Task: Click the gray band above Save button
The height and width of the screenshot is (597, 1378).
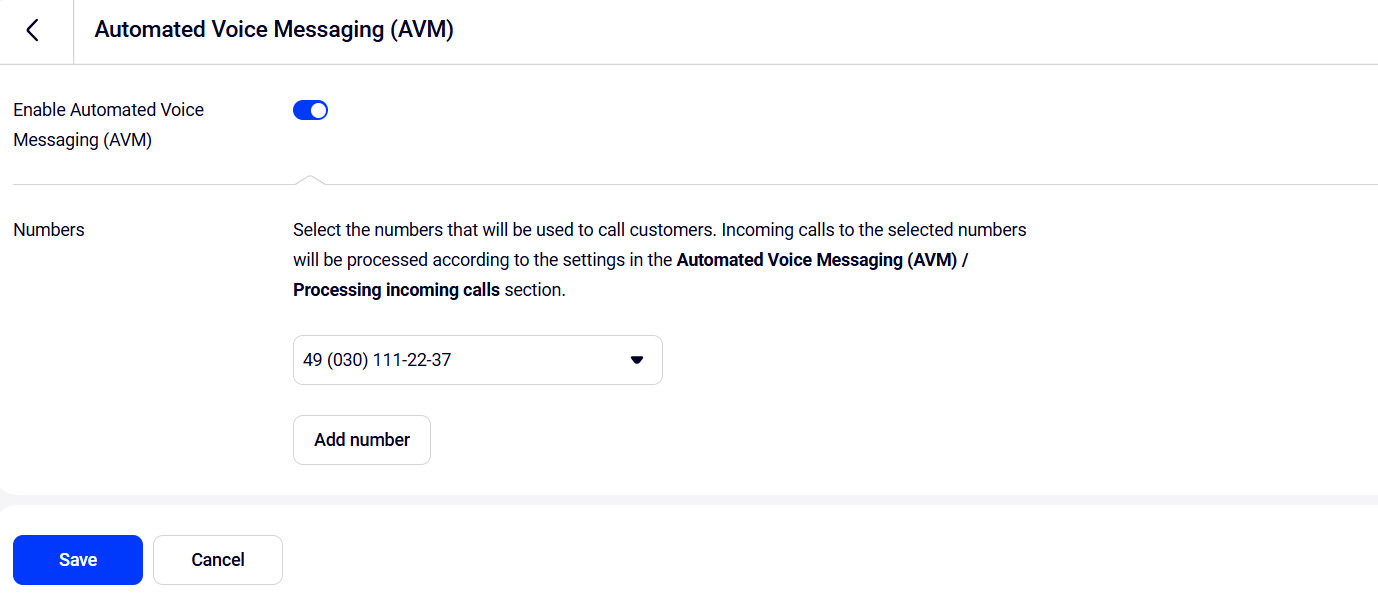Action: [x=689, y=500]
